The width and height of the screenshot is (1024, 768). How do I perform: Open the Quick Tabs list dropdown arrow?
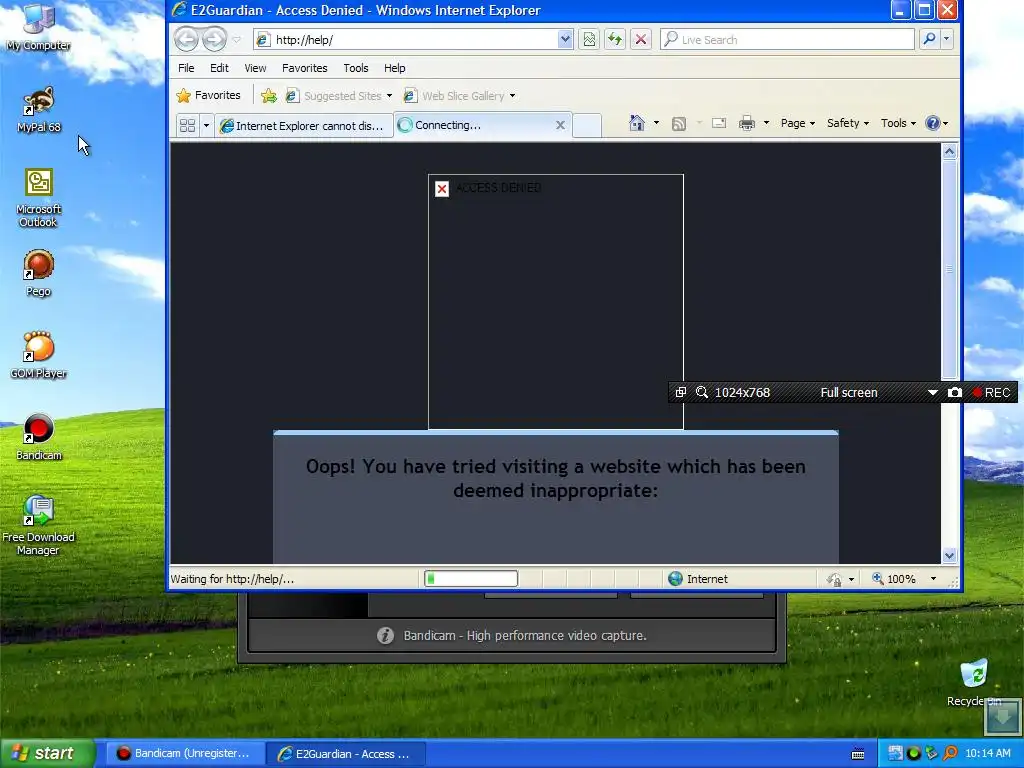pyautogui.click(x=206, y=125)
